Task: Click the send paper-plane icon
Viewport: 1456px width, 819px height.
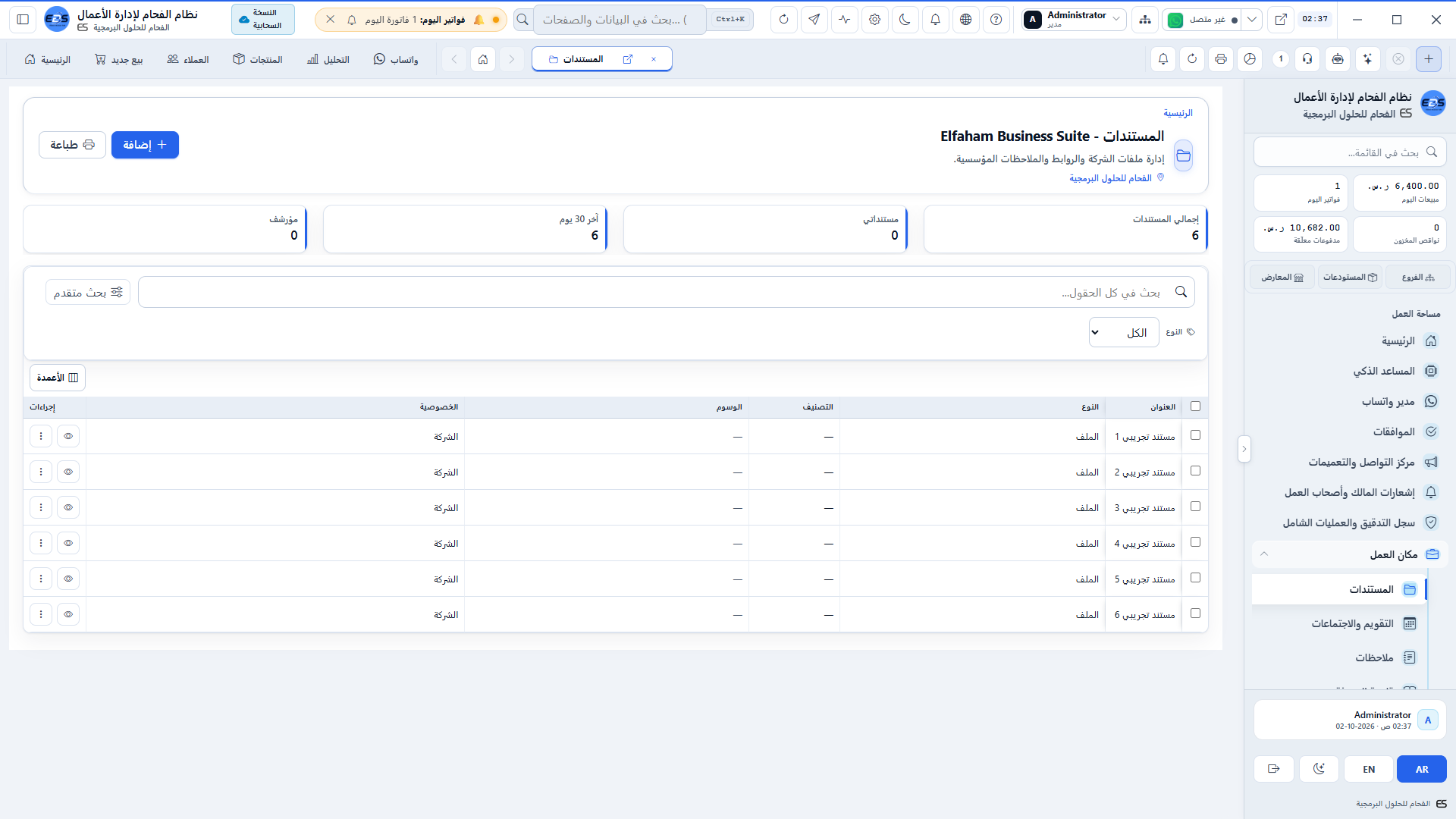Action: [x=814, y=20]
